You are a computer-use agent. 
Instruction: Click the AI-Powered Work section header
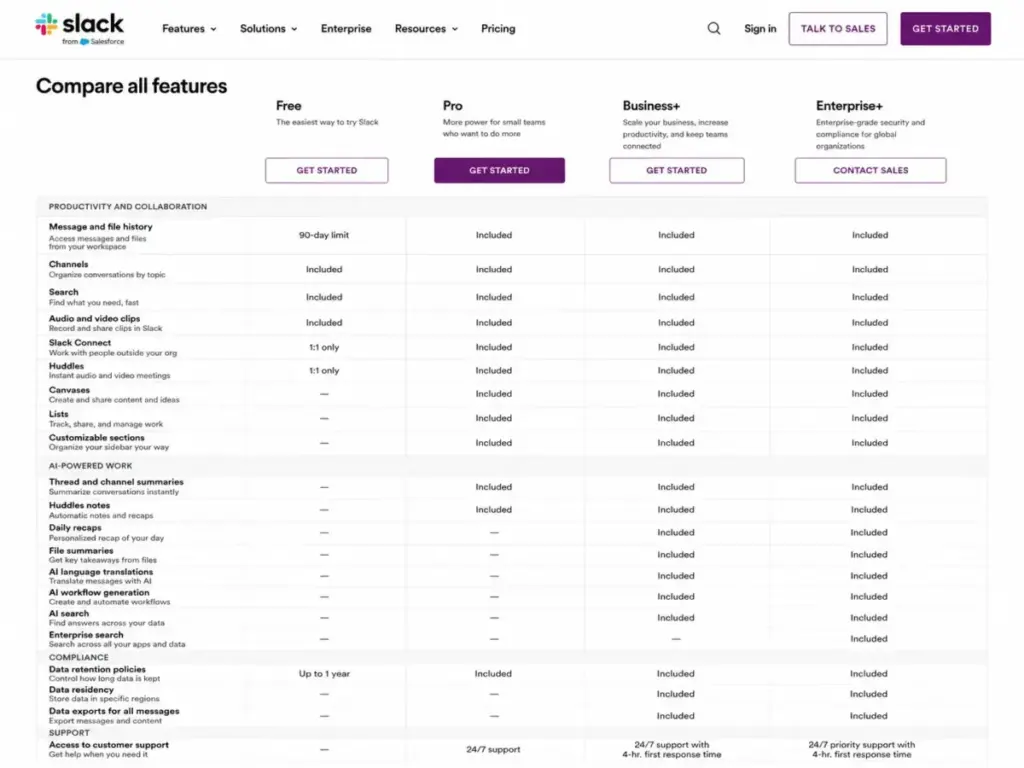pos(90,466)
